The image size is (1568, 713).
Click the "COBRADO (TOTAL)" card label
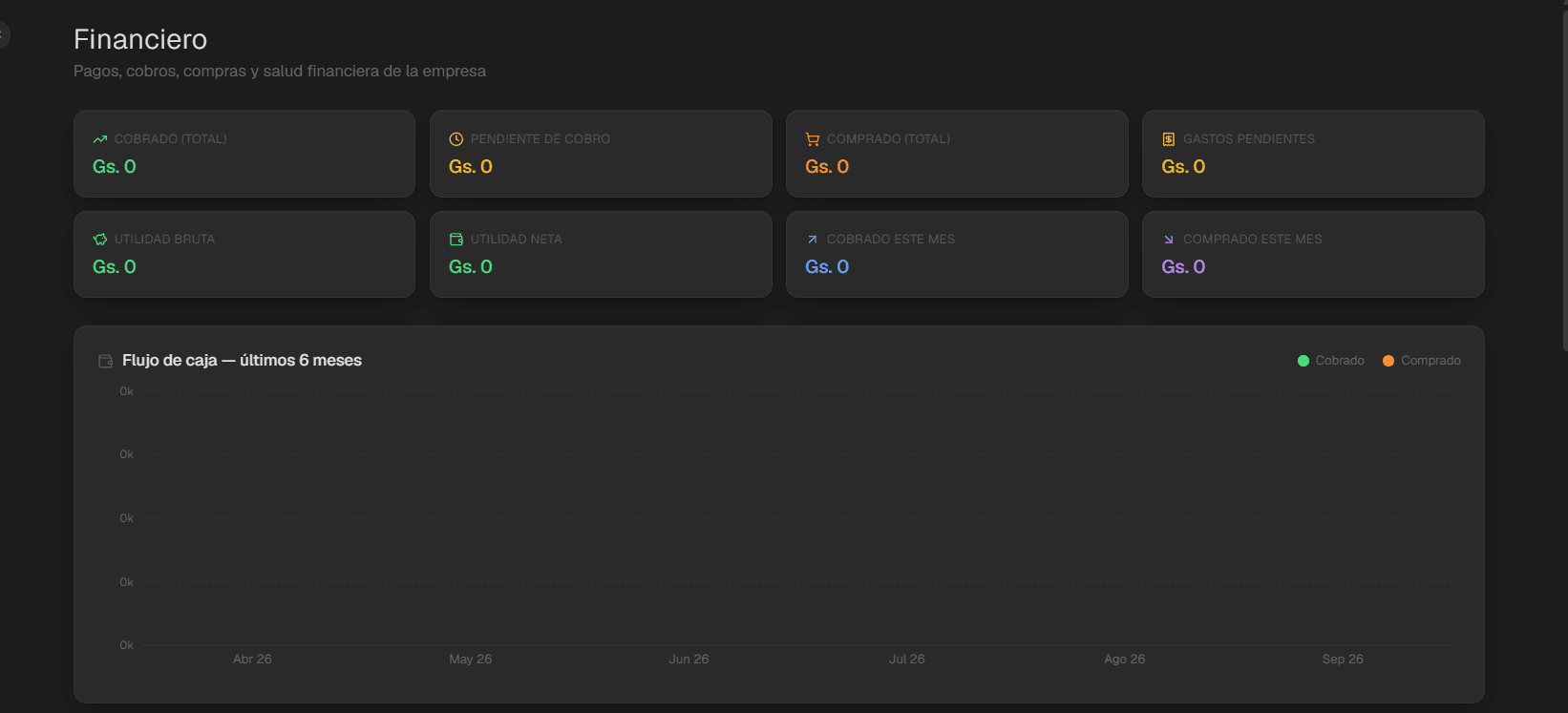[171, 139]
